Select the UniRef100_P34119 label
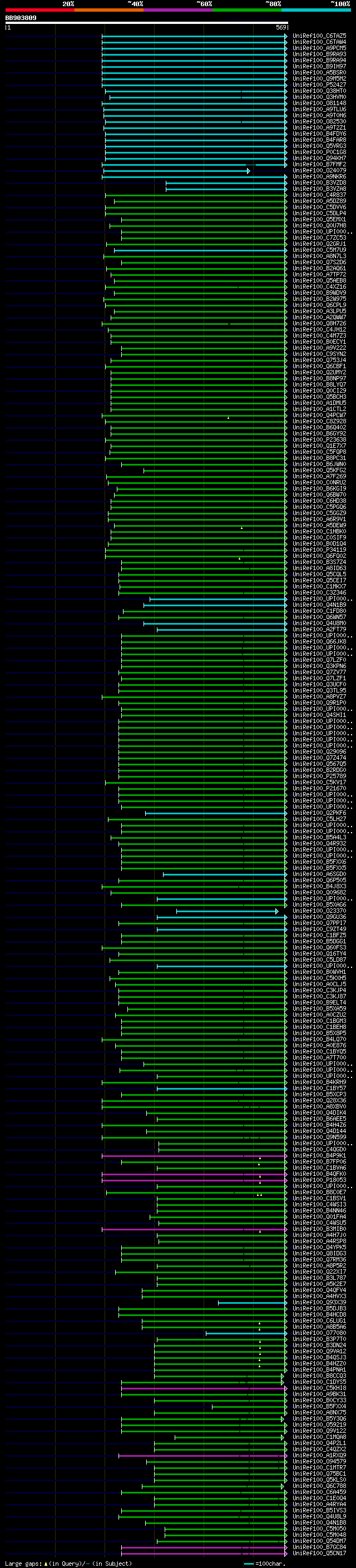The width and height of the screenshot is (356, 1568). (x=319, y=550)
